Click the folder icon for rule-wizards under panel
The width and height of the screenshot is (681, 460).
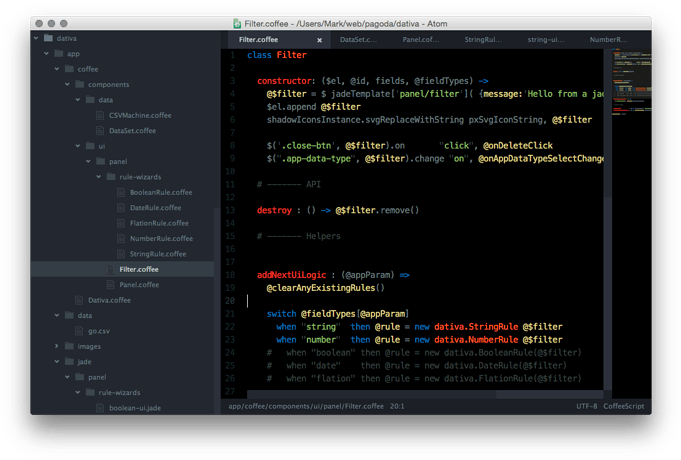(x=111, y=177)
